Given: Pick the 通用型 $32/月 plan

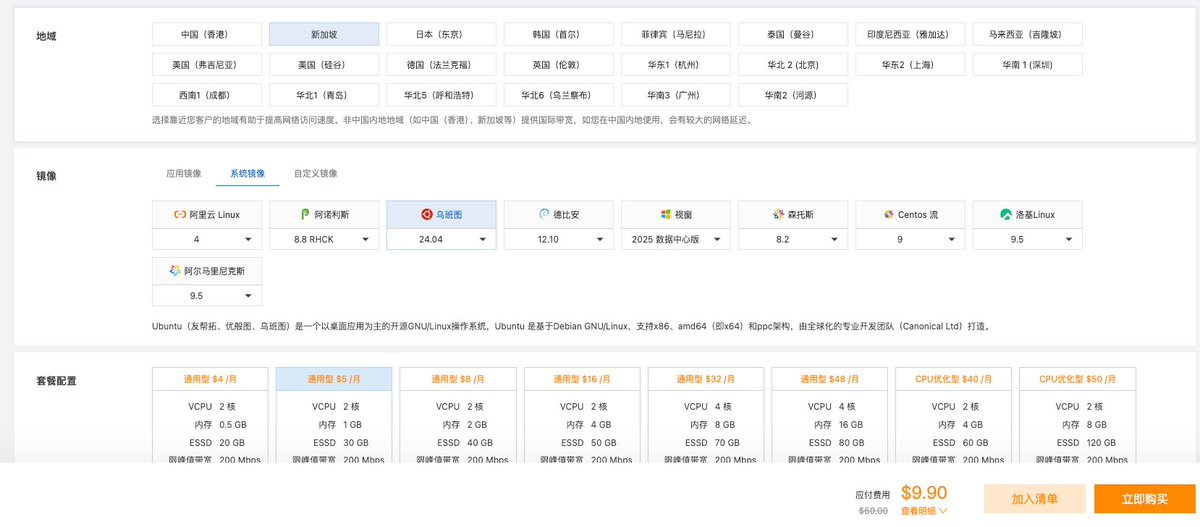Looking at the screenshot, I should 706,415.
